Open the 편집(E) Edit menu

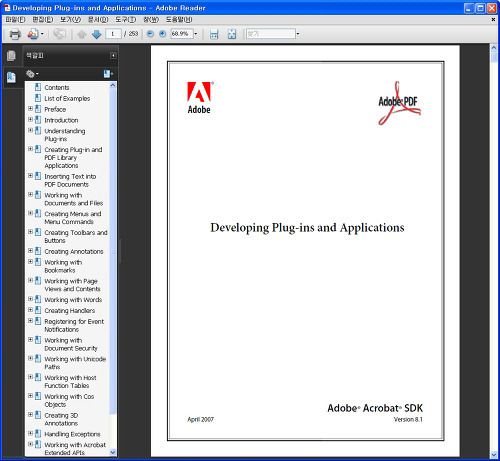[x=43, y=20]
